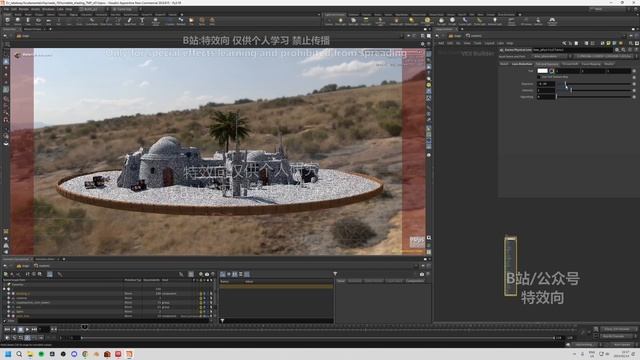Adjust the first parameter slider below Tint
The width and height of the screenshot is (640, 360).
(x=594, y=84)
